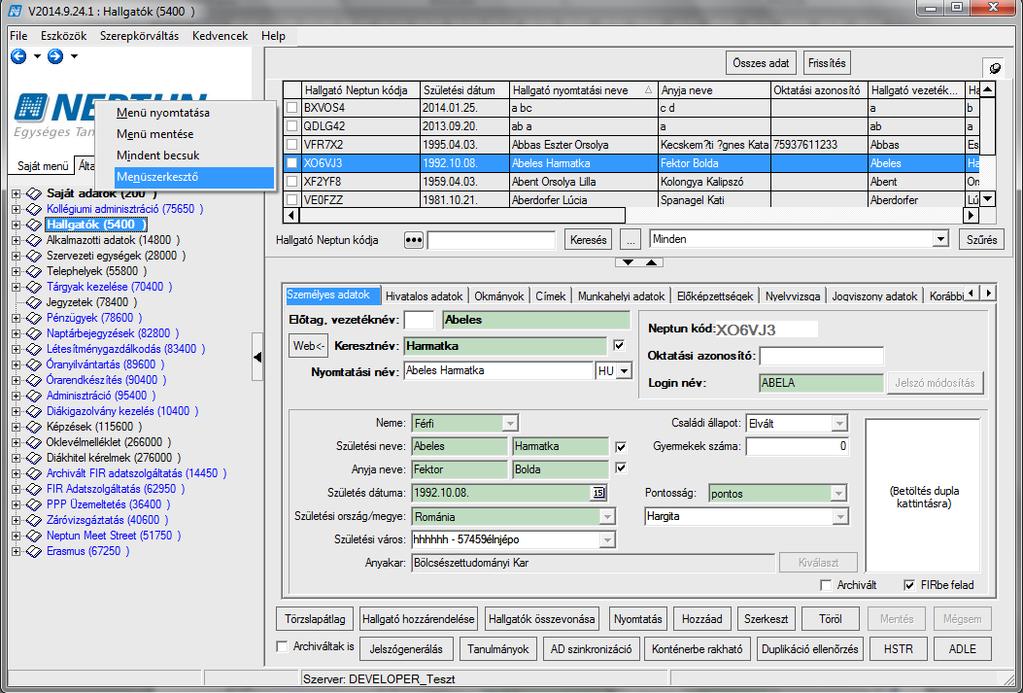Viewport: 1023px width, 693px height.
Task: Click the up arrow panel splitter
Action: 652,262
